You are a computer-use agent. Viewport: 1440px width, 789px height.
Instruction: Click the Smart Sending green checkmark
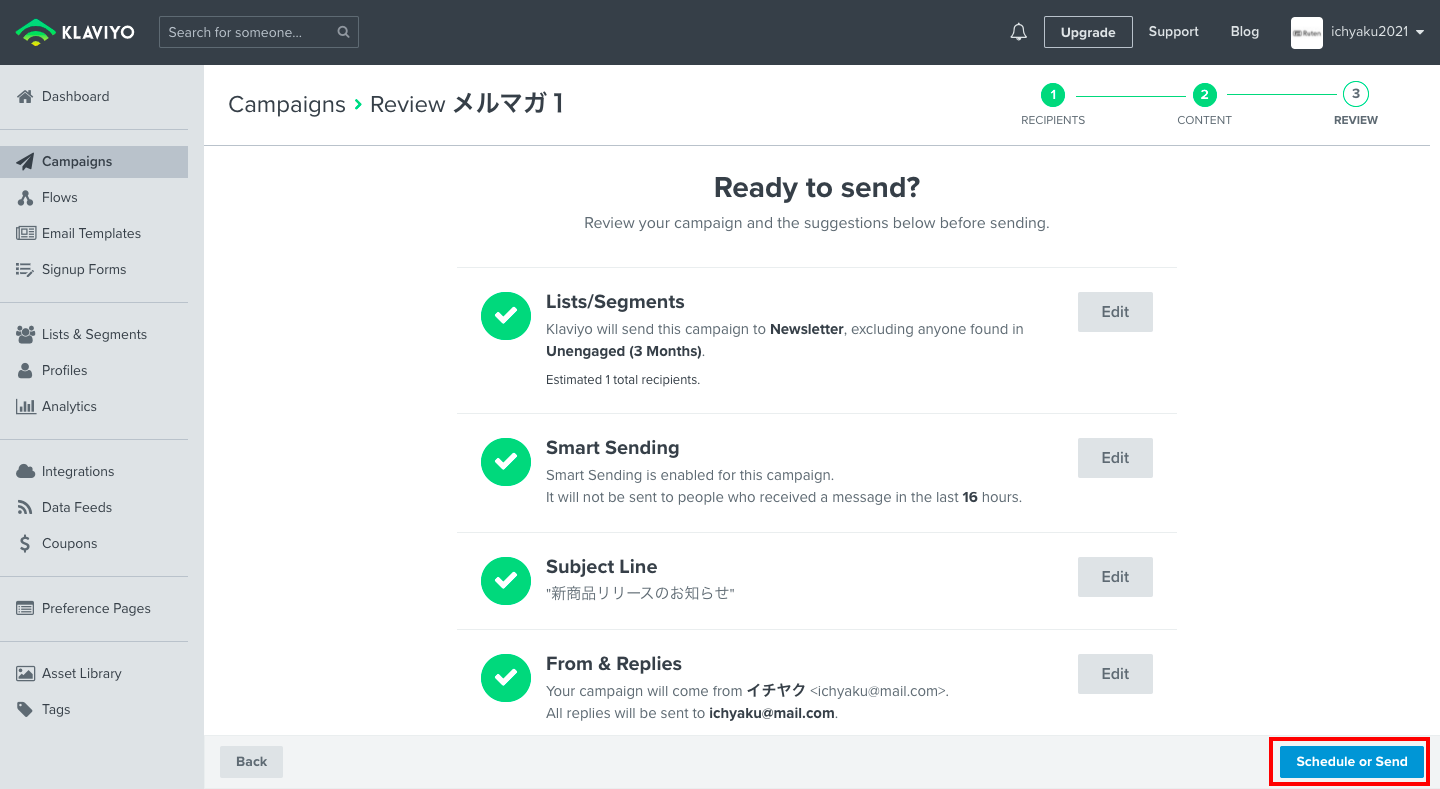(x=506, y=462)
